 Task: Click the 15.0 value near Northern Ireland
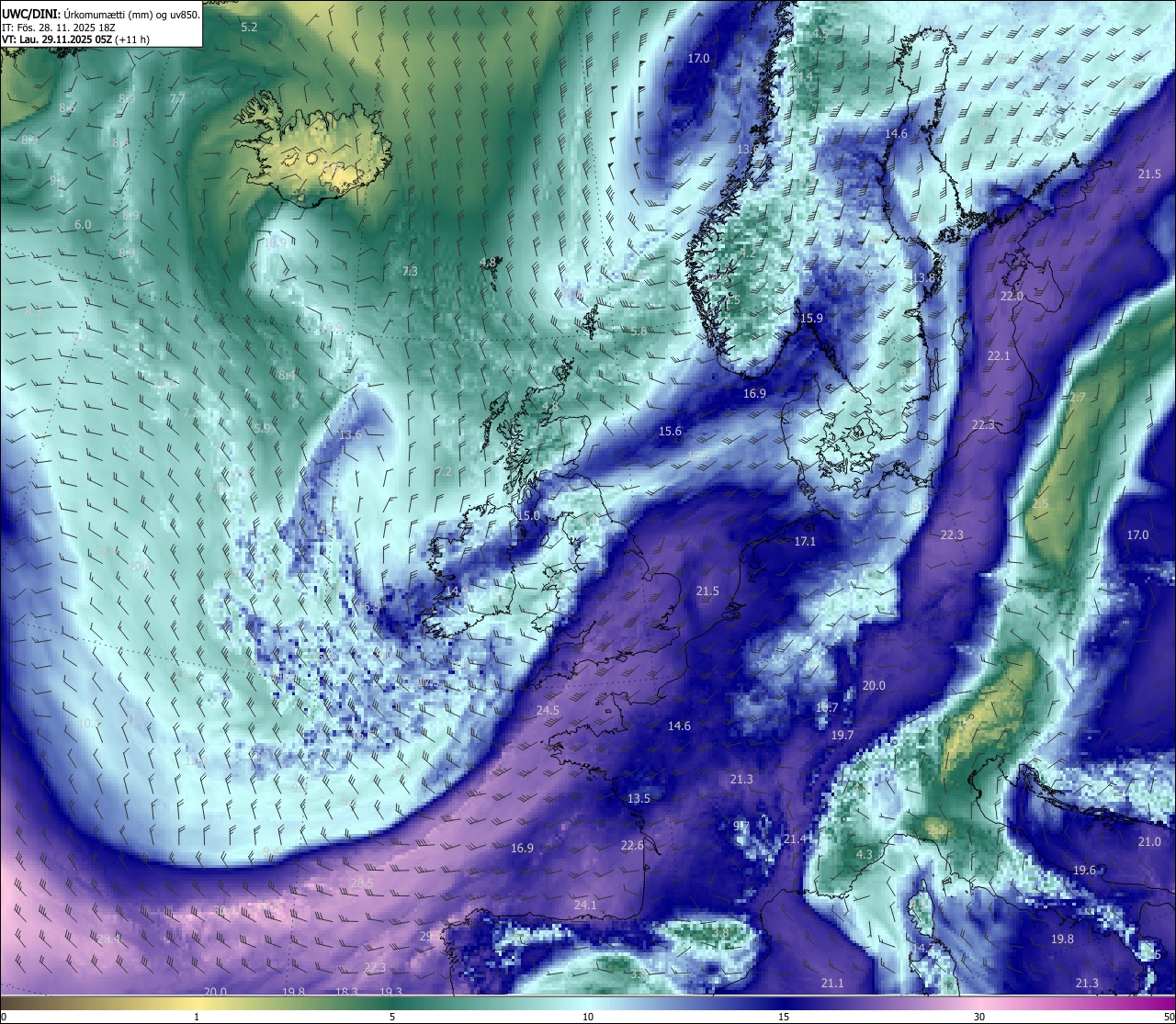(528, 516)
